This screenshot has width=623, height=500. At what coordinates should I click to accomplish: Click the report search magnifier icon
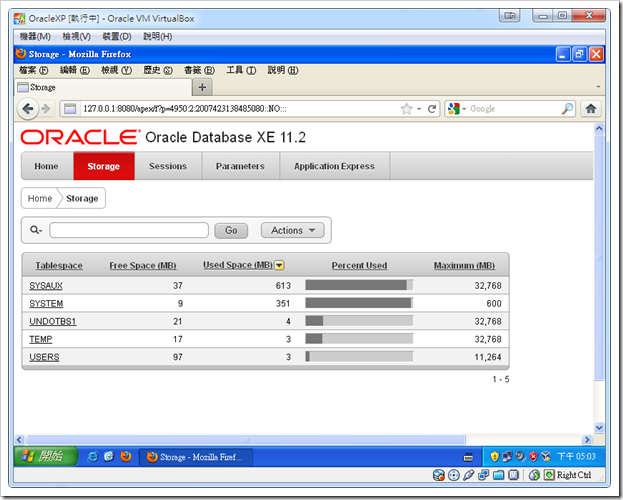(35, 230)
